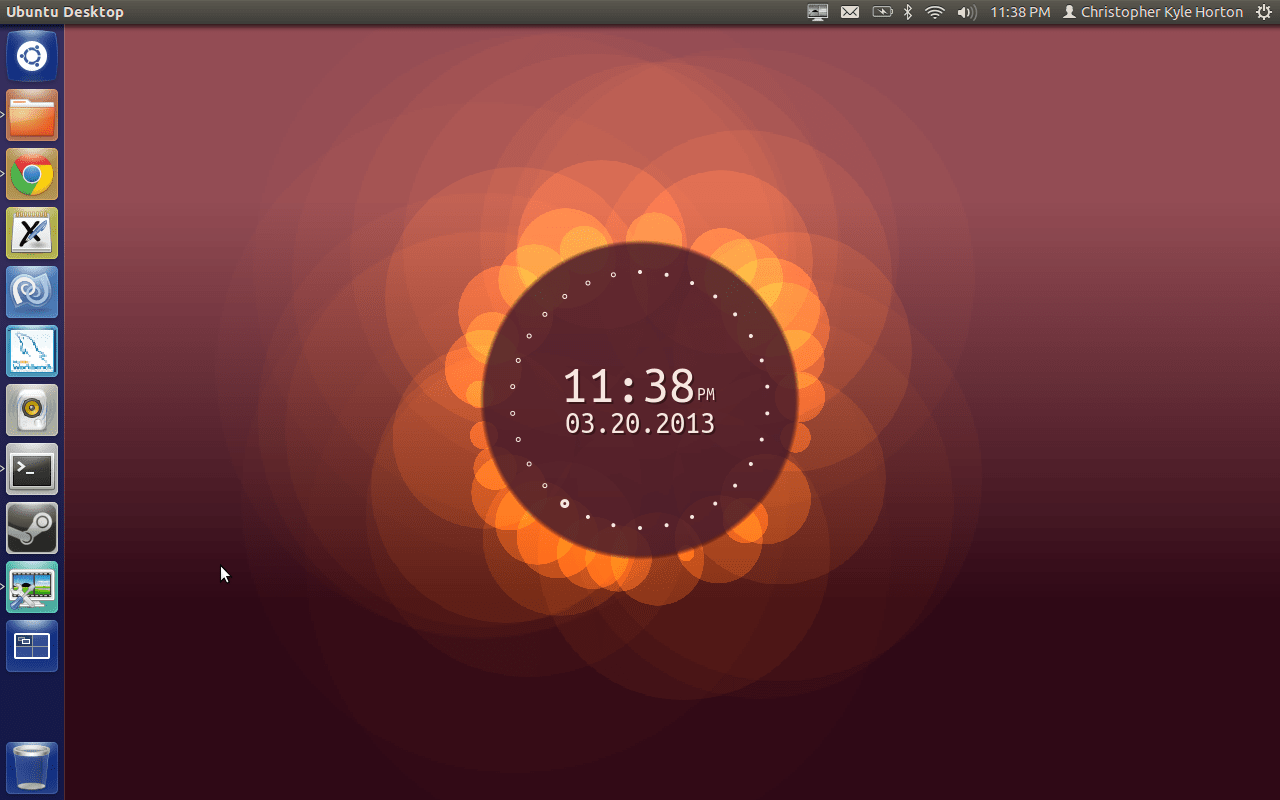The height and width of the screenshot is (800, 1280).
Task: Open the Ubuntu Dash from the launcher
Action: click(x=31, y=56)
